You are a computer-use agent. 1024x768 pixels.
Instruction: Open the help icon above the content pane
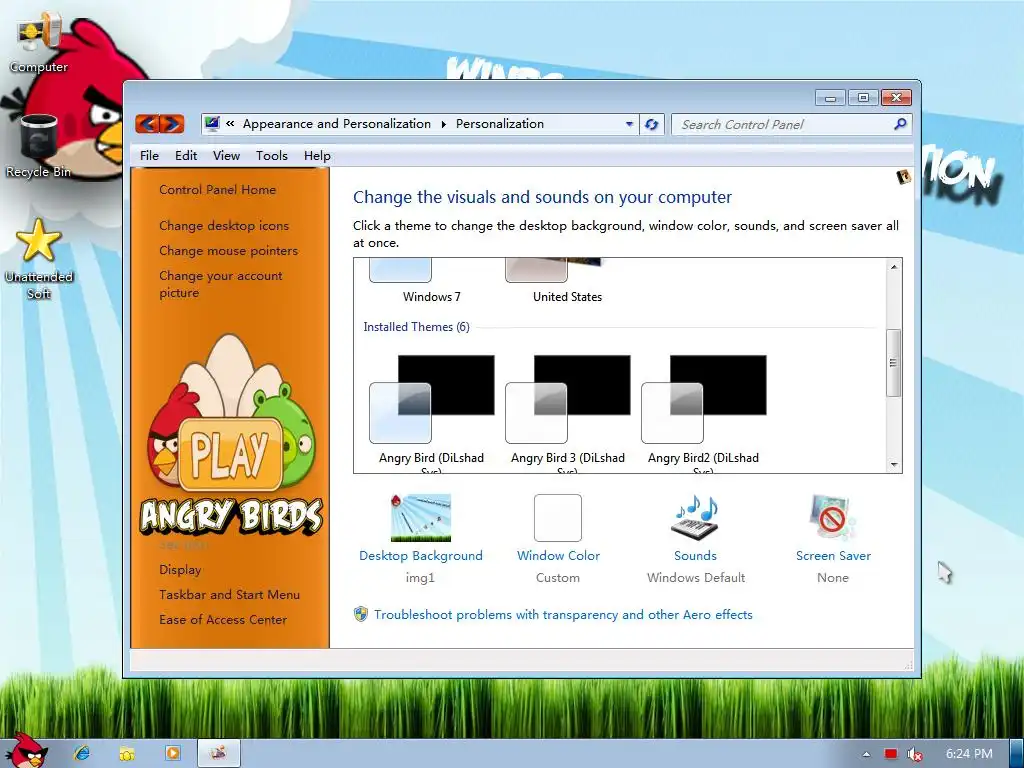tap(904, 176)
